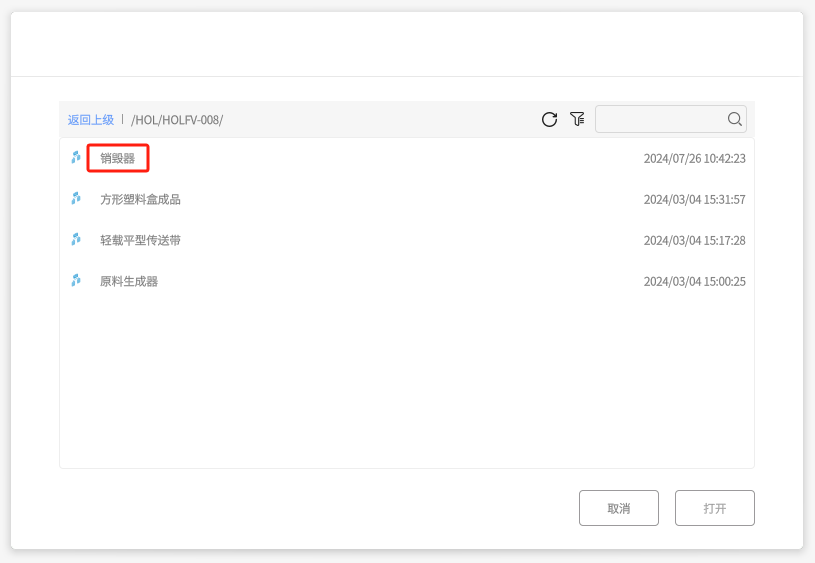
Task: Open the filter icon next to refresh
Action: pyautogui.click(x=577, y=119)
